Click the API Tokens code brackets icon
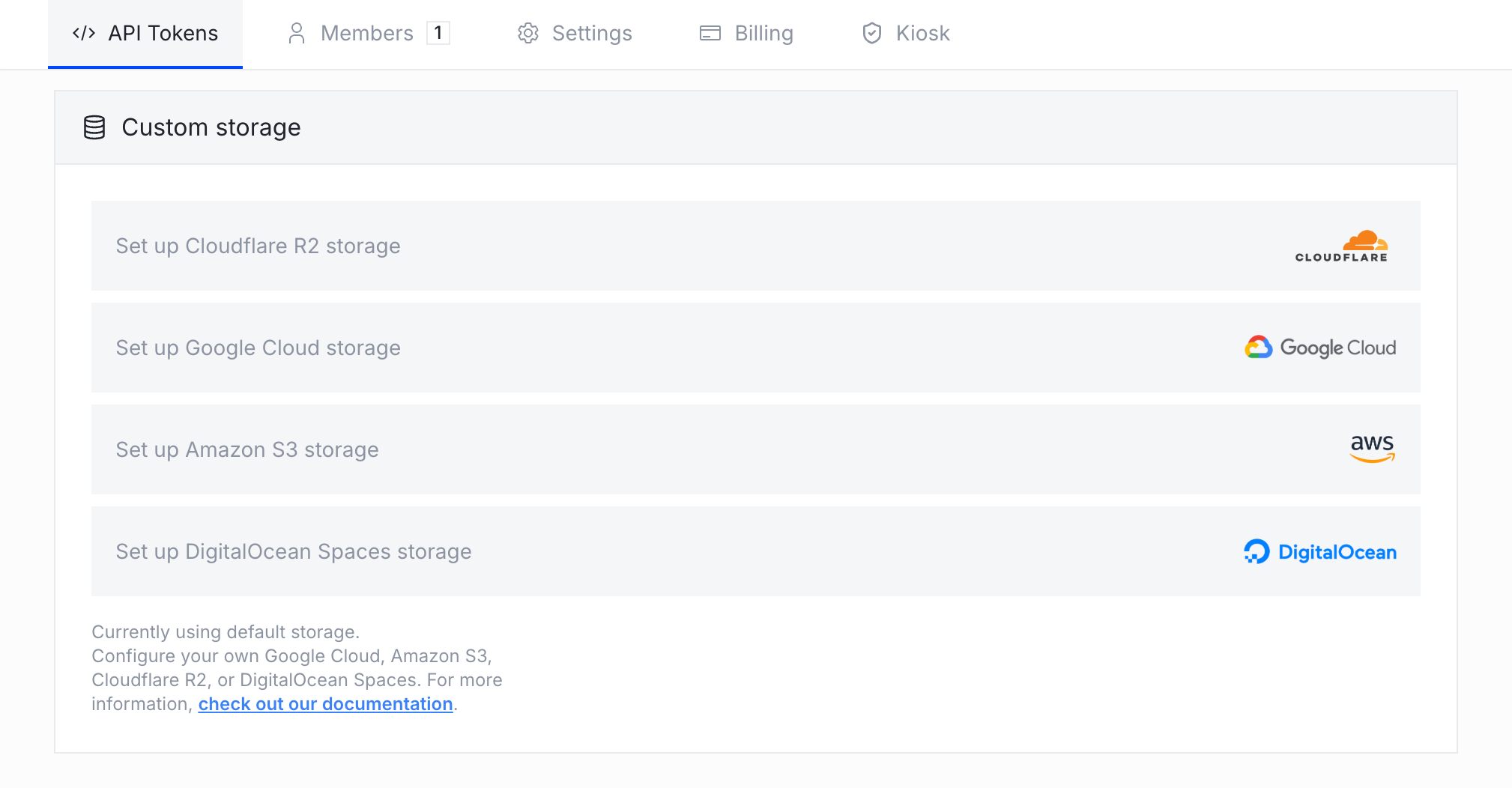This screenshot has width=1512, height=788. (84, 33)
